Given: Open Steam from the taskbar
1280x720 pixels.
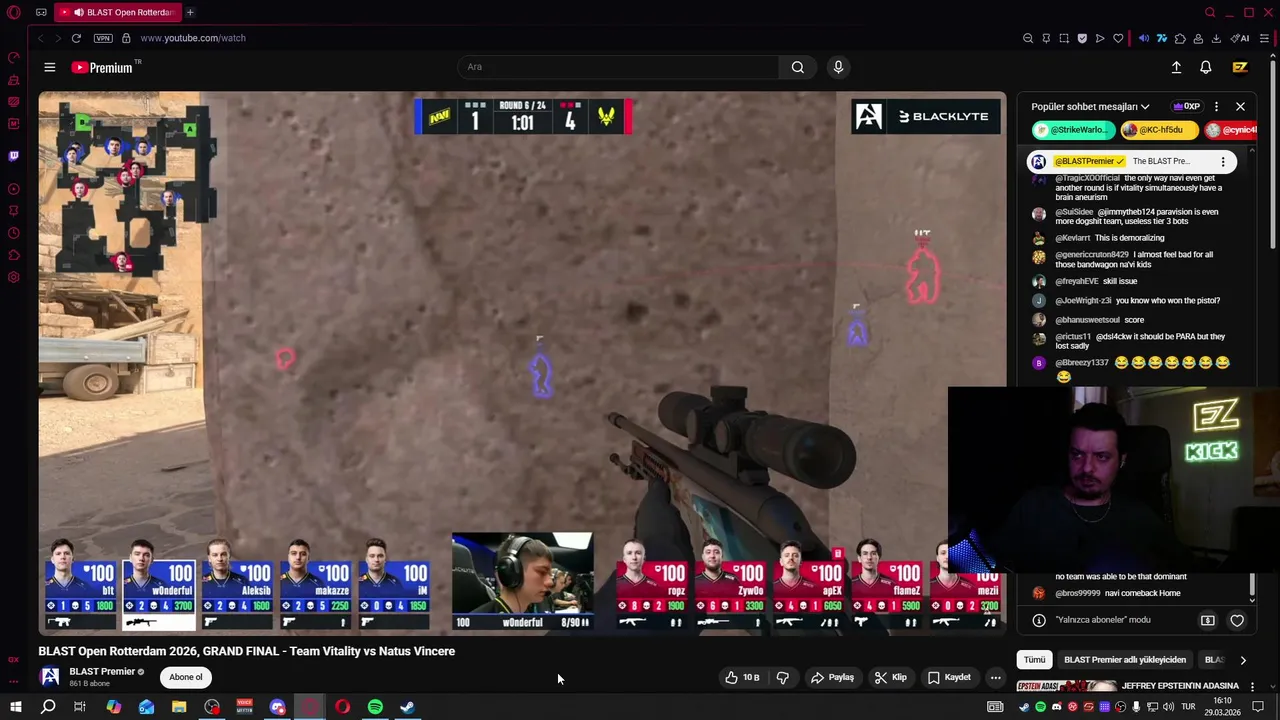Looking at the screenshot, I should pos(408,707).
